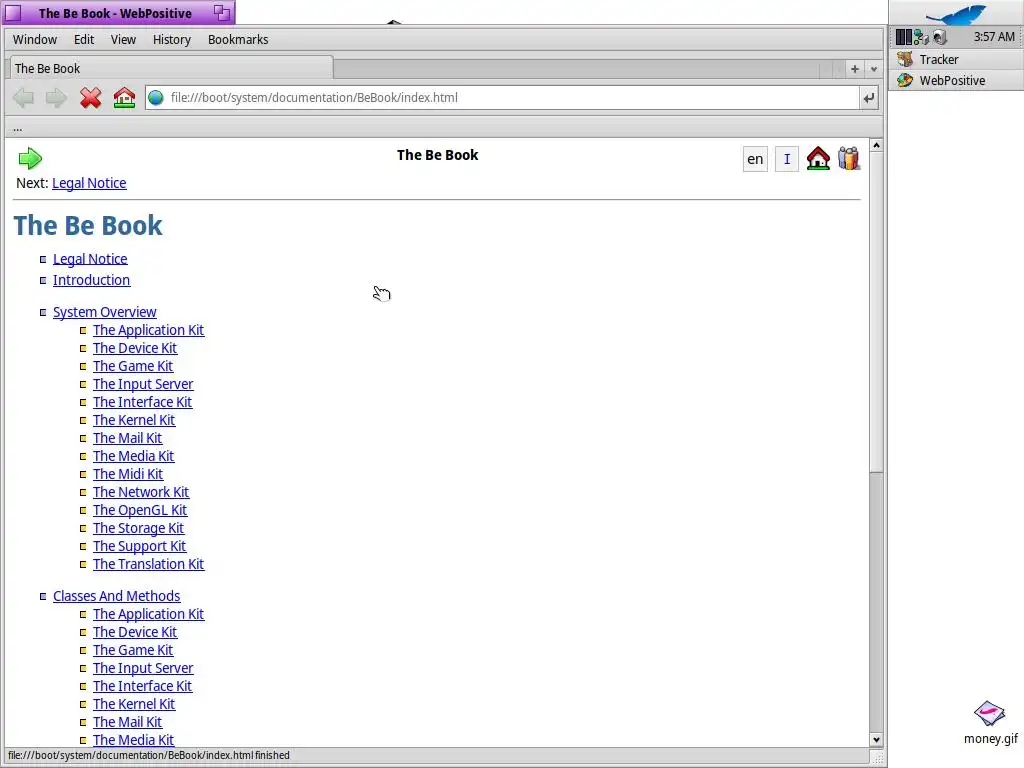Click the page scrollbar down arrow
This screenshot has height=768, width=1024.
[876, 740]
